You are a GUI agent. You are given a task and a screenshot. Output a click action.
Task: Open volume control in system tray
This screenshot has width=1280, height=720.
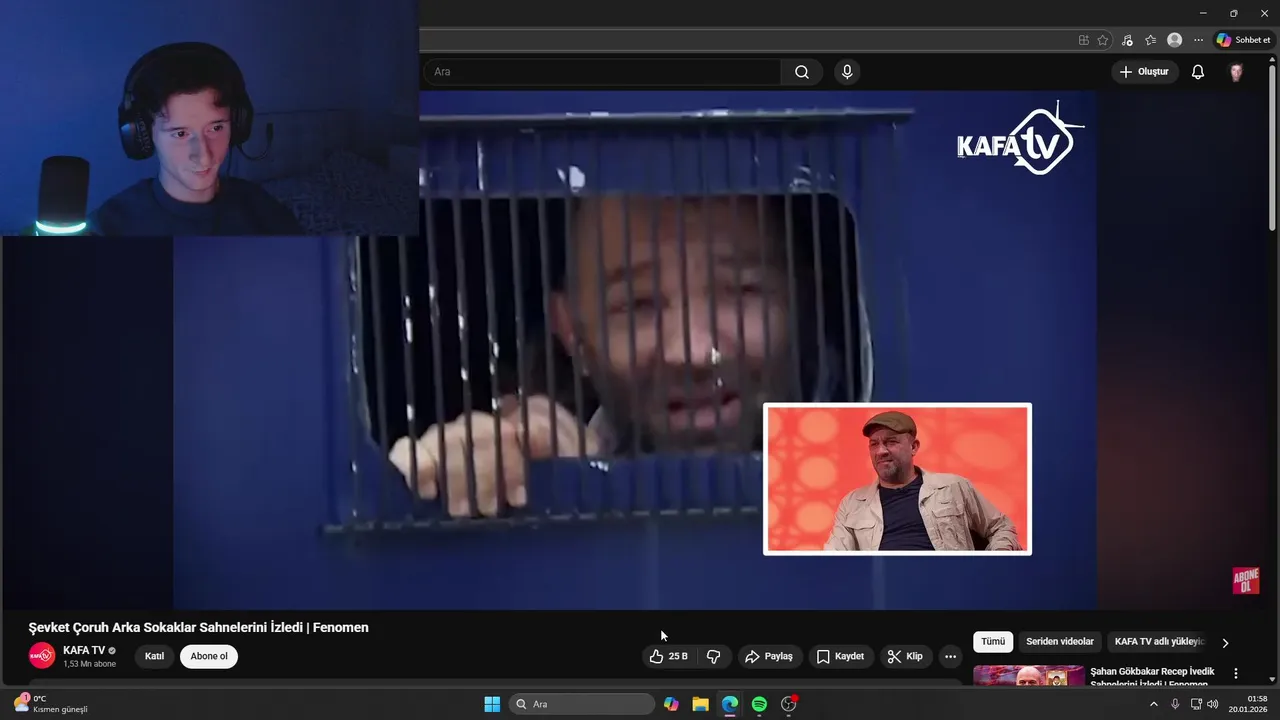click(x=1213, y=704)
